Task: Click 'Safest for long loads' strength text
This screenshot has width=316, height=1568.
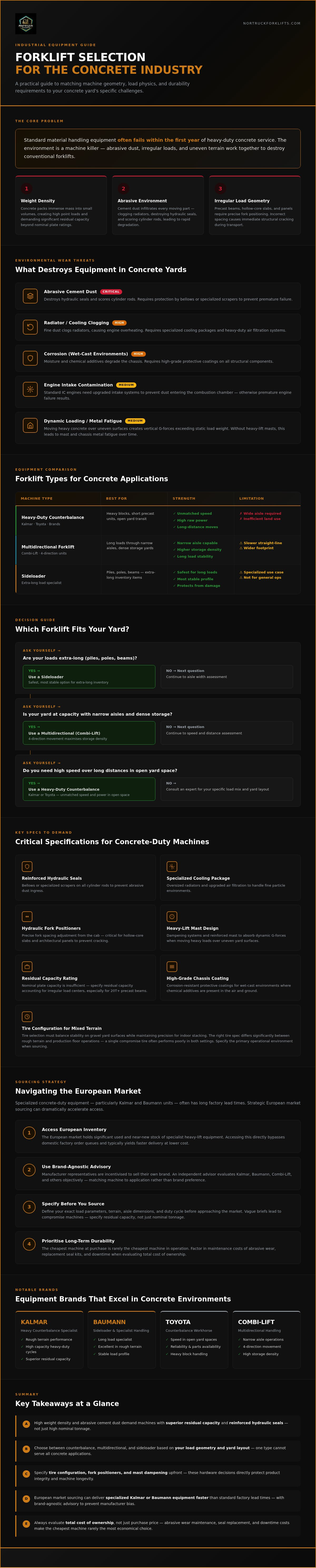Action: (195, 572)
